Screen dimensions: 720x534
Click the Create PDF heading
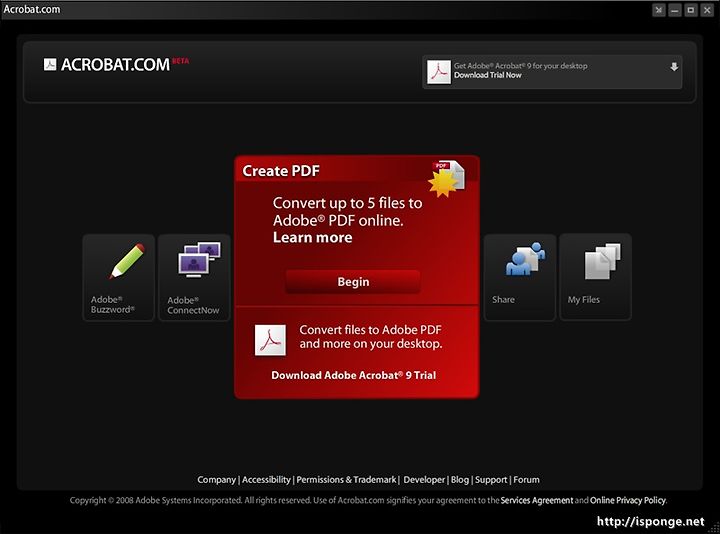click(x=281, y=171)
